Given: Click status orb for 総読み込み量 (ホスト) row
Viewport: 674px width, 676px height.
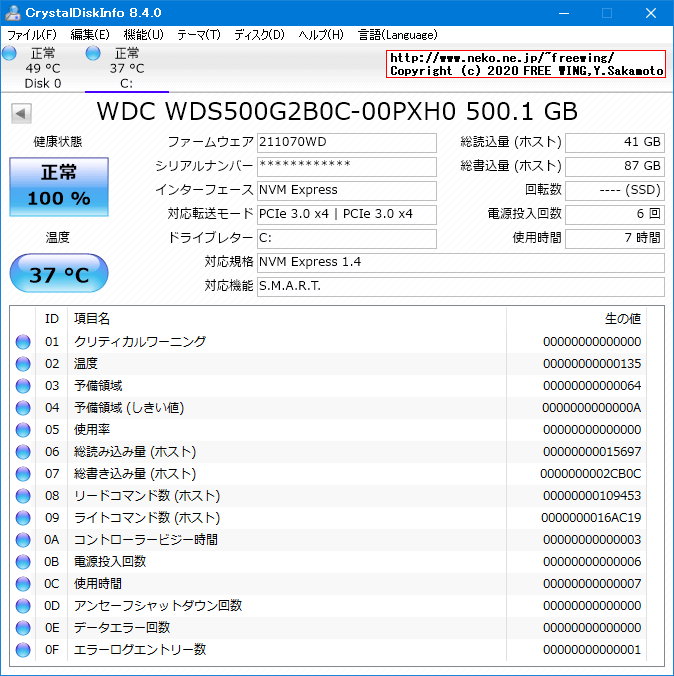Looking at the screenshot, I should click(23, 452).
